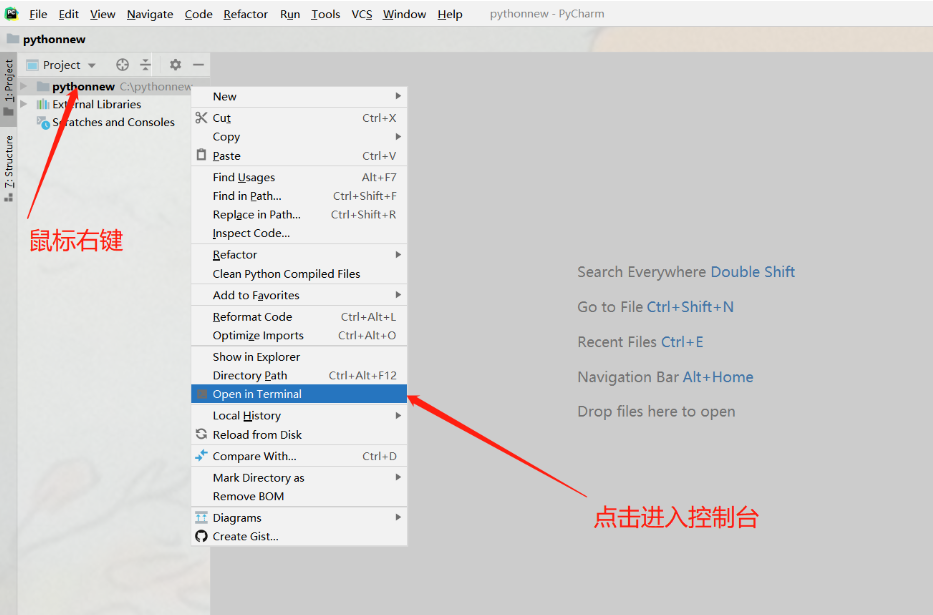This screenshot has width=933, height=615.
Task: Click the External Libraries bar-chart icon
Action: (43, 104)
